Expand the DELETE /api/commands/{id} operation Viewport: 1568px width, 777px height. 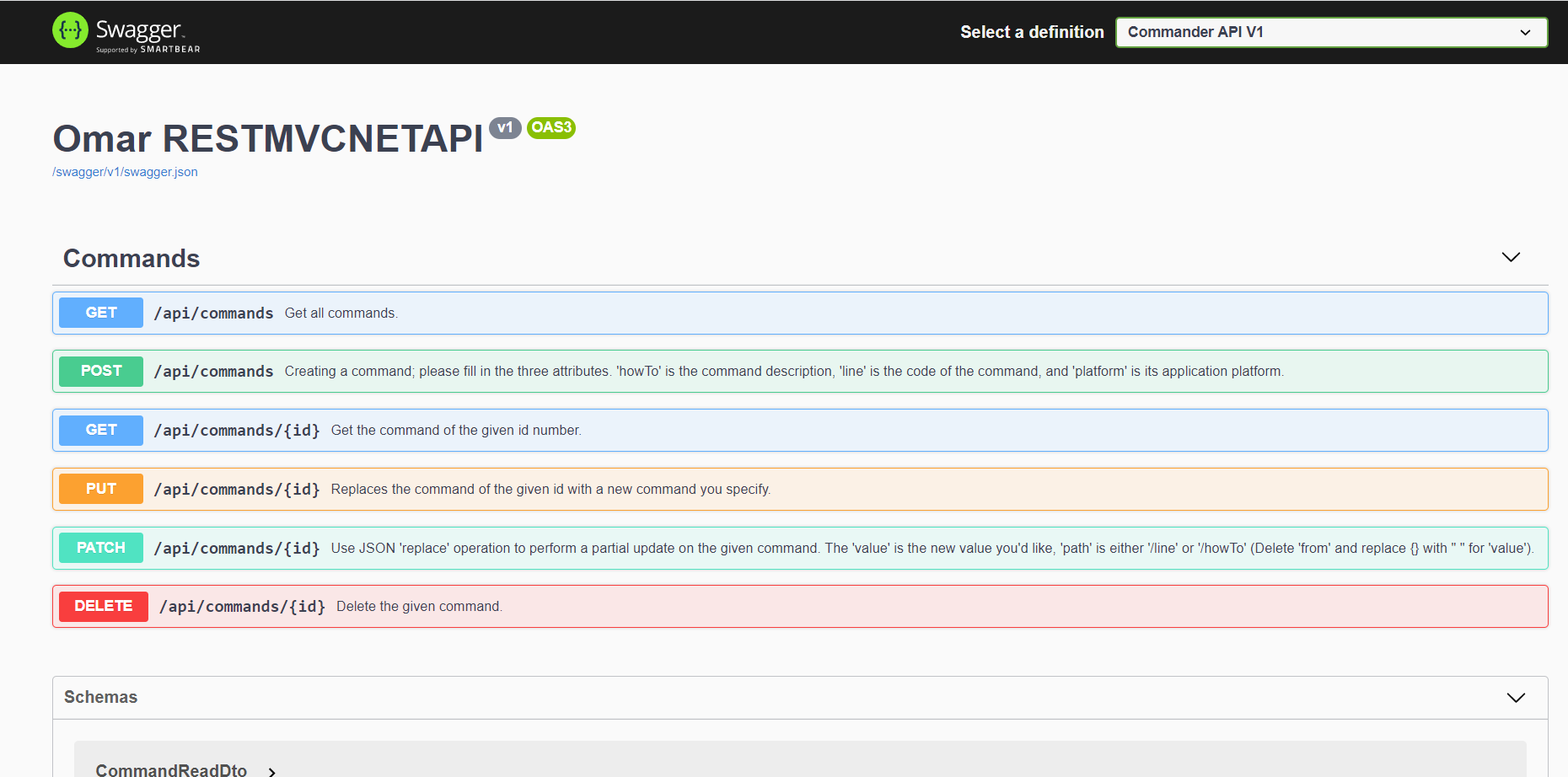coord(800,607)
